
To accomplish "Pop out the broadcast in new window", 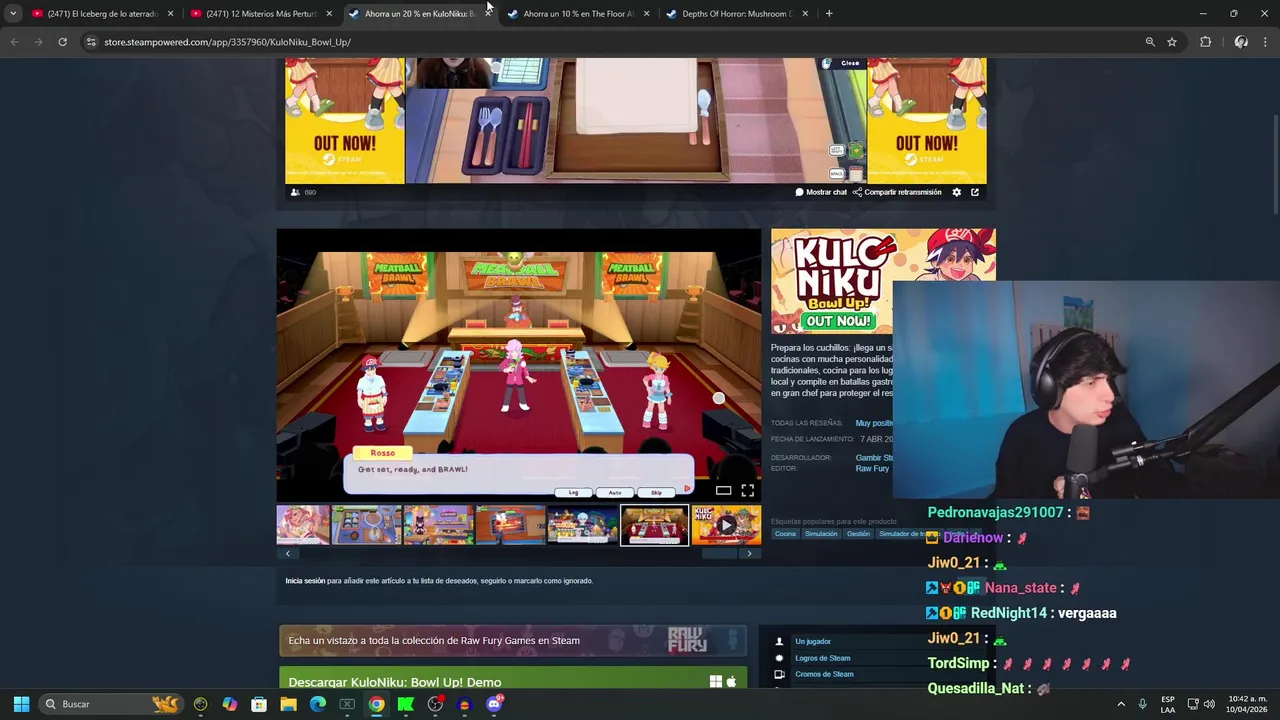I will tap(975, 192).
